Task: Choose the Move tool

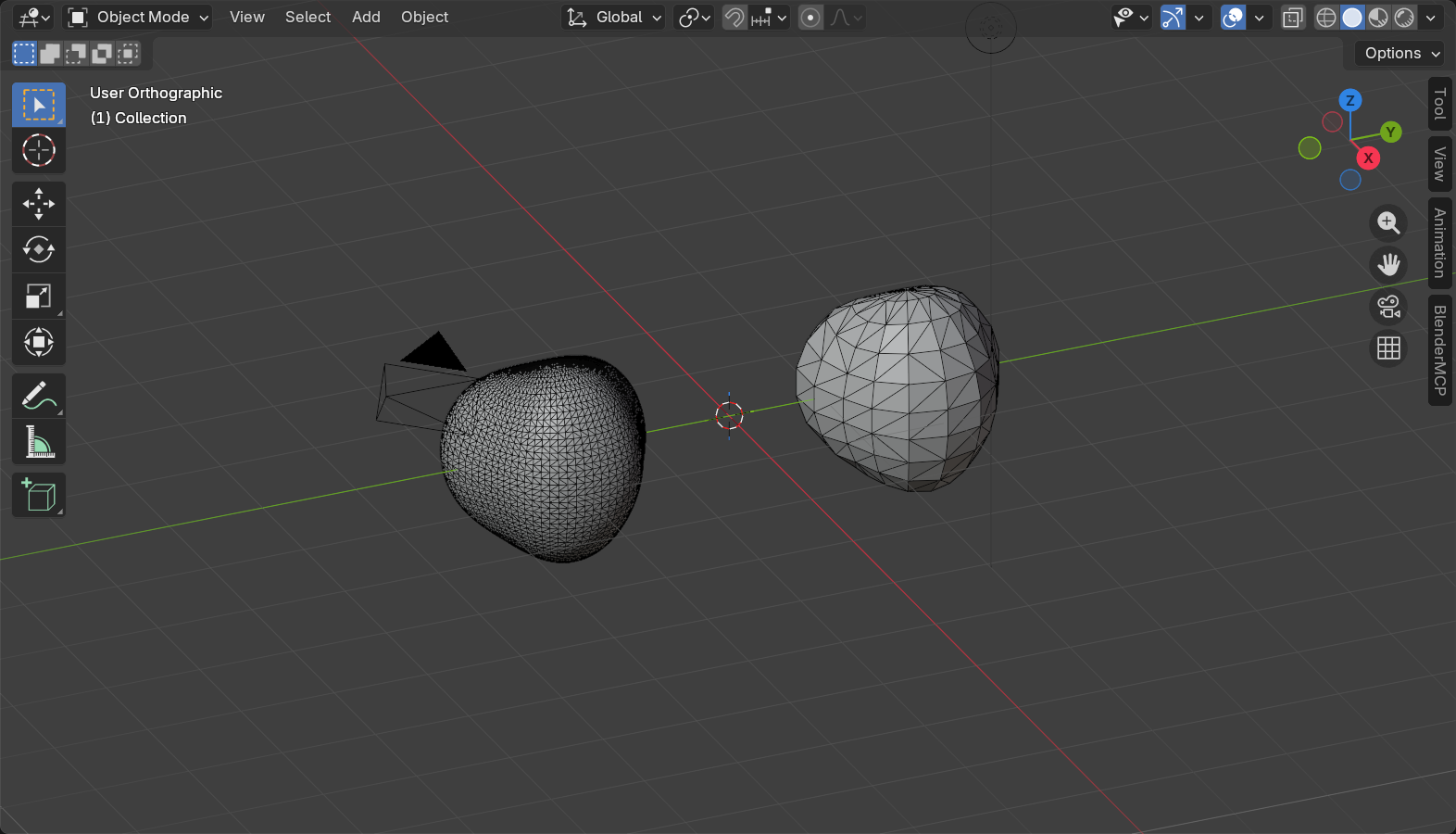Action: tap(39, 204)
